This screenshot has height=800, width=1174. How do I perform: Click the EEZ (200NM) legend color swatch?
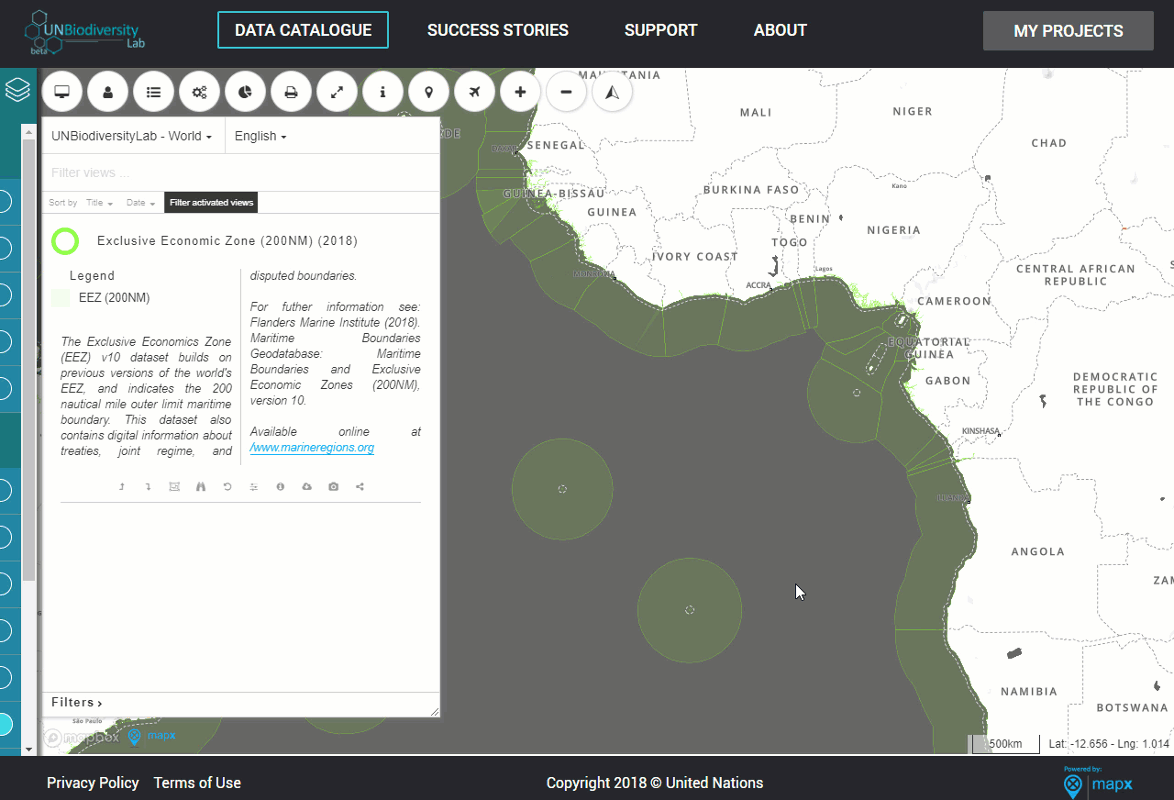(x=61, y=298)
